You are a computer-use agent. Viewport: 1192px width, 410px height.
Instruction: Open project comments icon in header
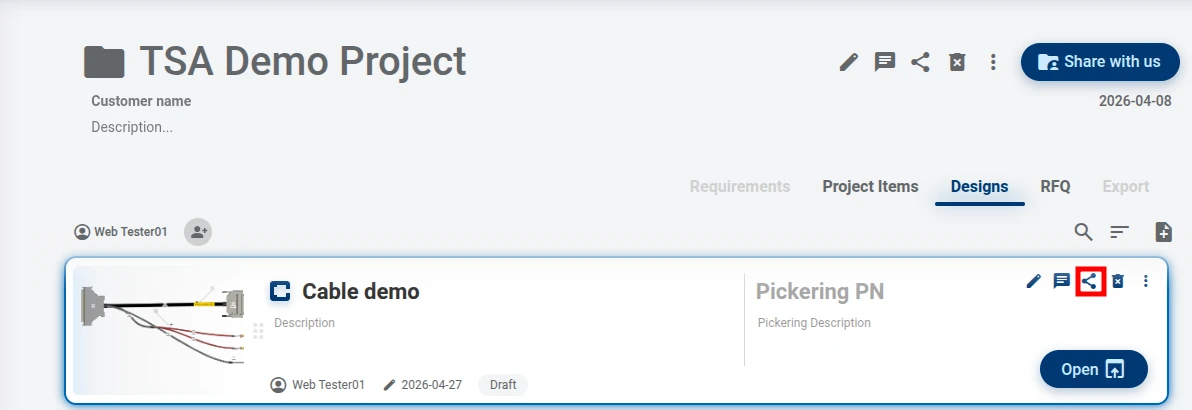[884, 62]
